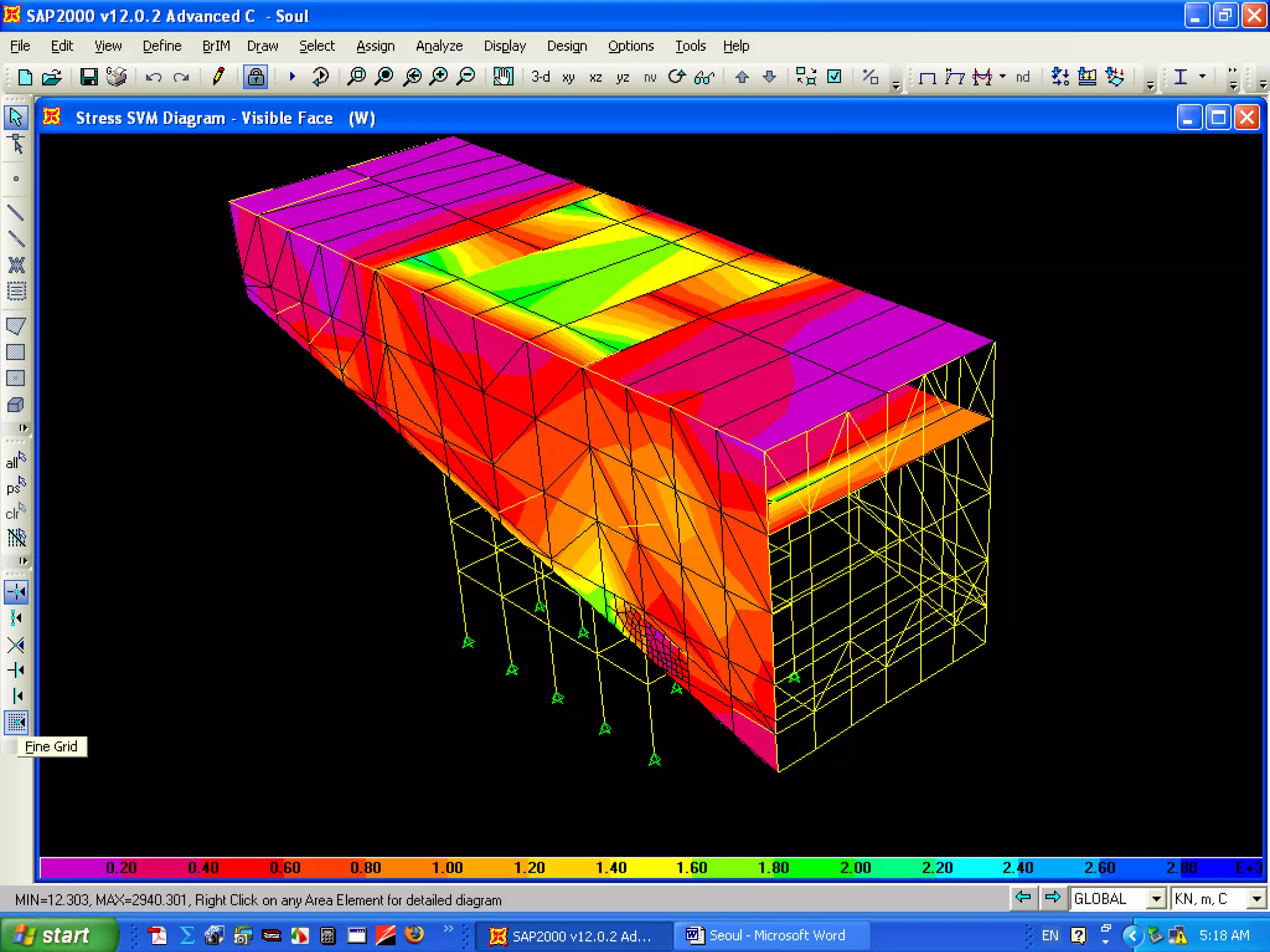
Task: Open the Analyze menu
Action: click(438, 46)
